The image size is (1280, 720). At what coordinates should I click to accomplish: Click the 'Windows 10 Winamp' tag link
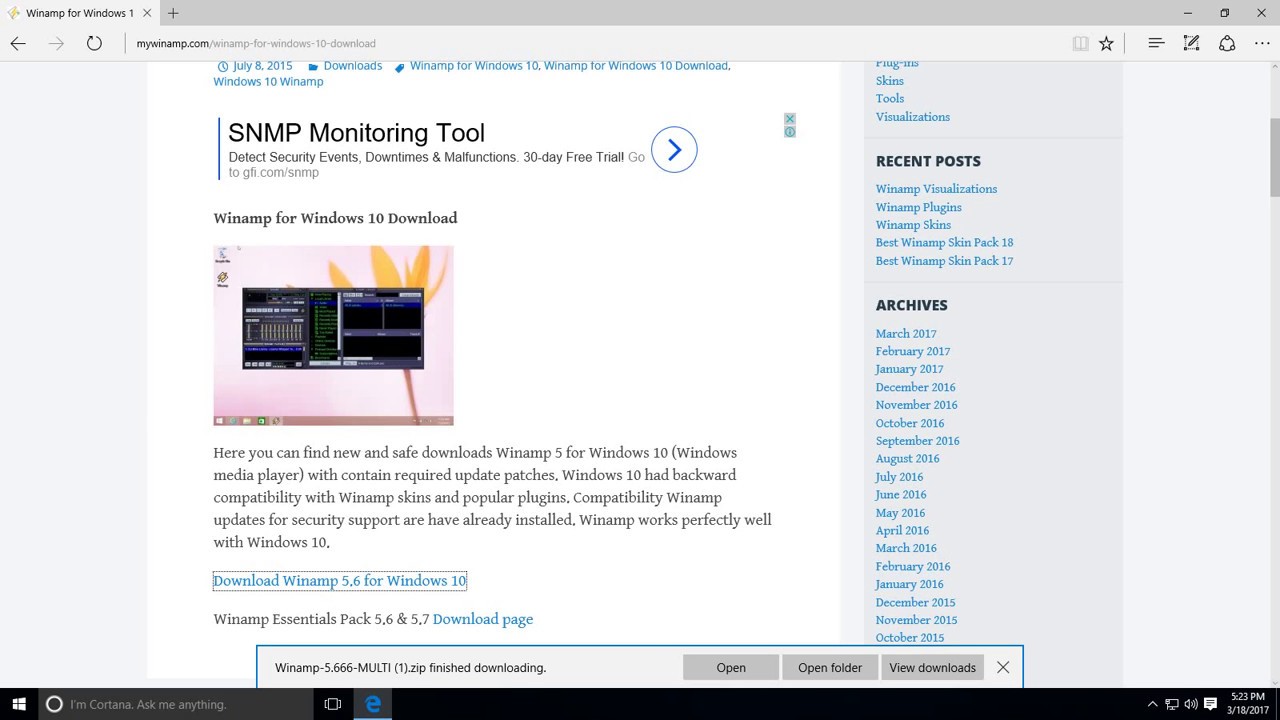(x=268, y=82)
